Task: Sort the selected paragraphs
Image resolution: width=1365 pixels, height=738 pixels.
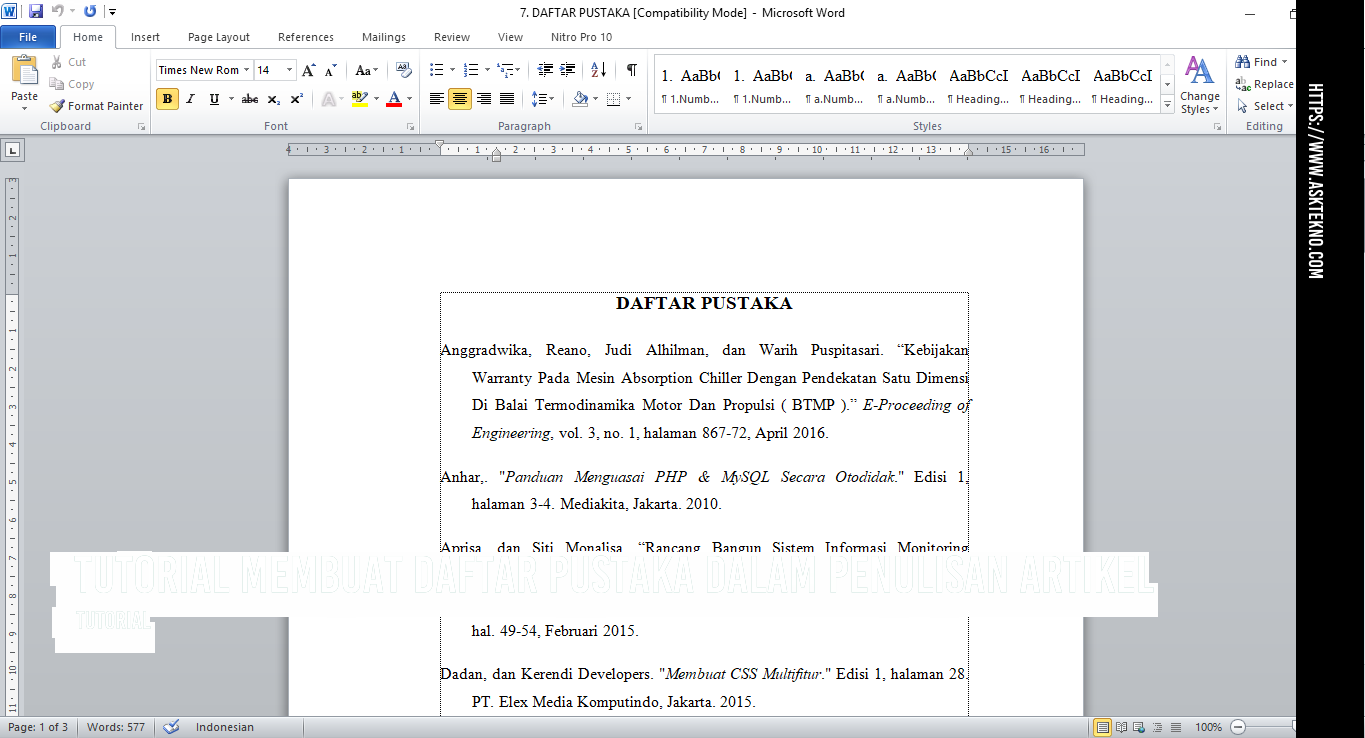Action: pos(598,70)
